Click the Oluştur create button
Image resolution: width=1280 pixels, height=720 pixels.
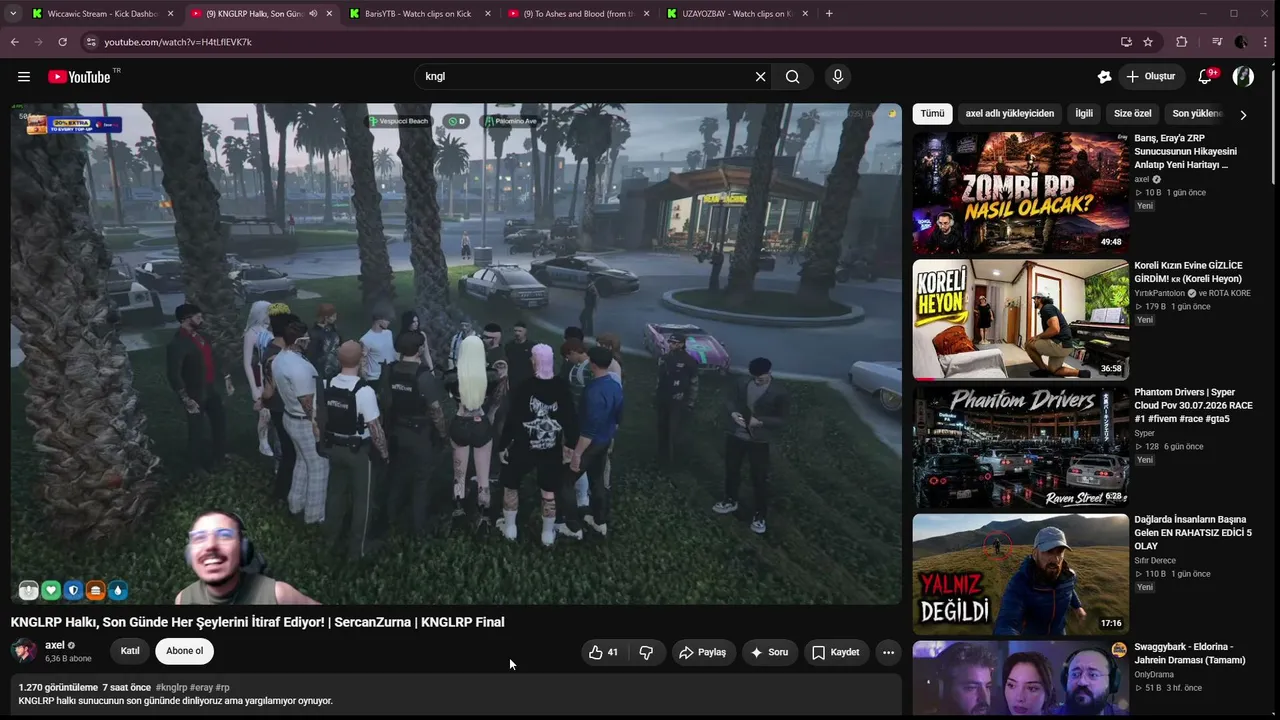tap(1151, 77)
